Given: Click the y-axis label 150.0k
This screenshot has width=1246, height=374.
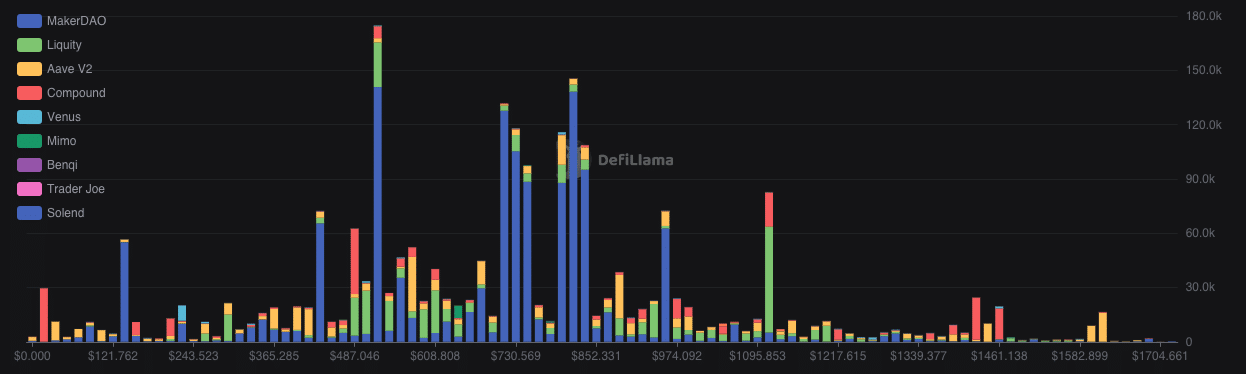Looking at the screenshot, I should [x=1204, y=71].
